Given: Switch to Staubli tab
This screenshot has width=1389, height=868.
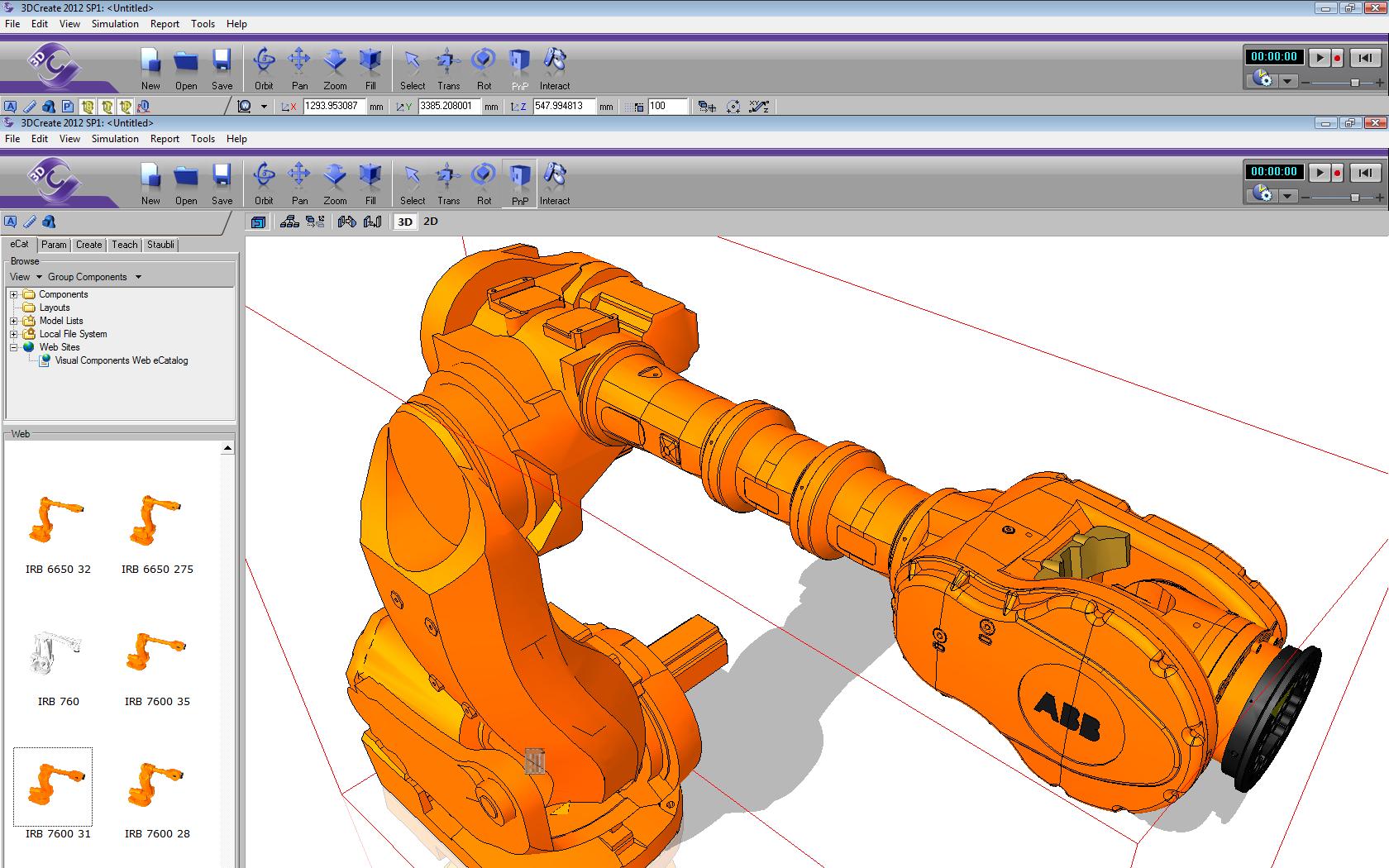Looking at the screenshot, I should coord(160,245).
